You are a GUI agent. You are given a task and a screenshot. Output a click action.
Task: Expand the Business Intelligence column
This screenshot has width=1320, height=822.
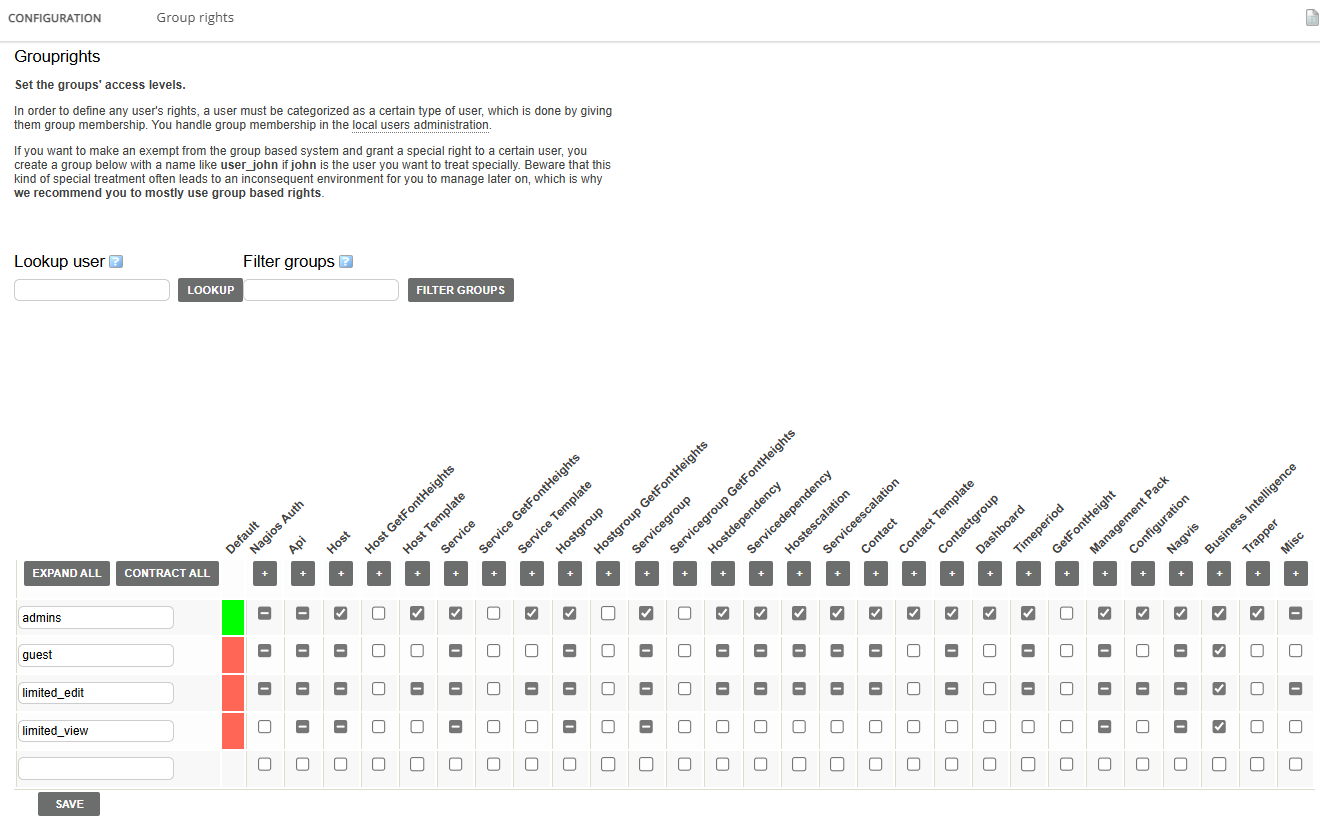(1219, 574)
